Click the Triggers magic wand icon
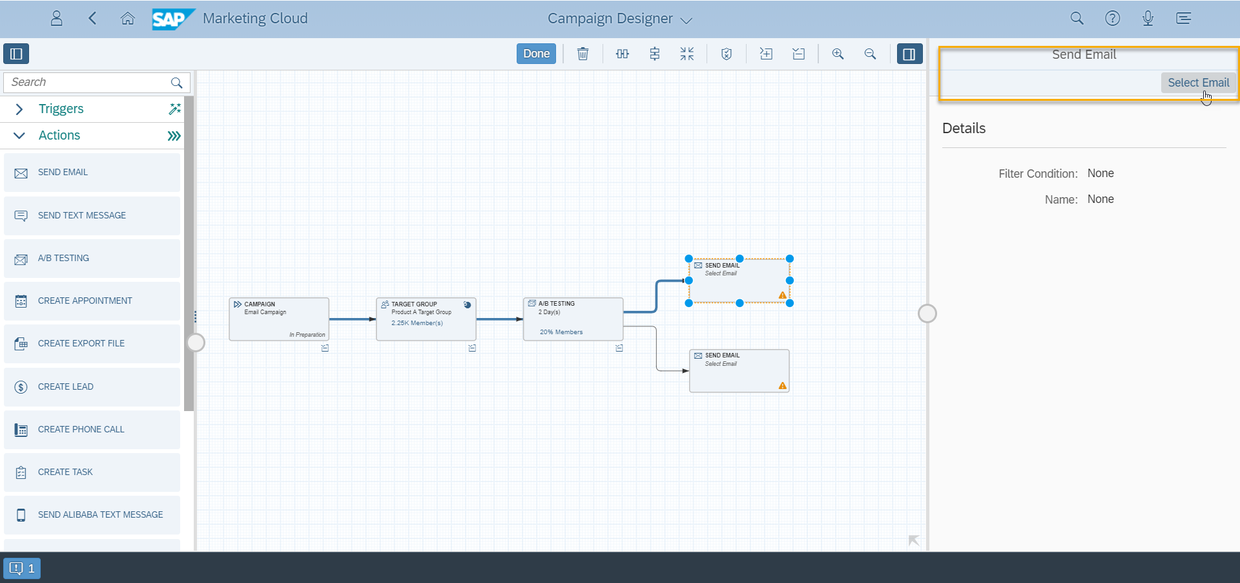The width and height of the screenshot is (1240, 583). [x=175, y=109]
